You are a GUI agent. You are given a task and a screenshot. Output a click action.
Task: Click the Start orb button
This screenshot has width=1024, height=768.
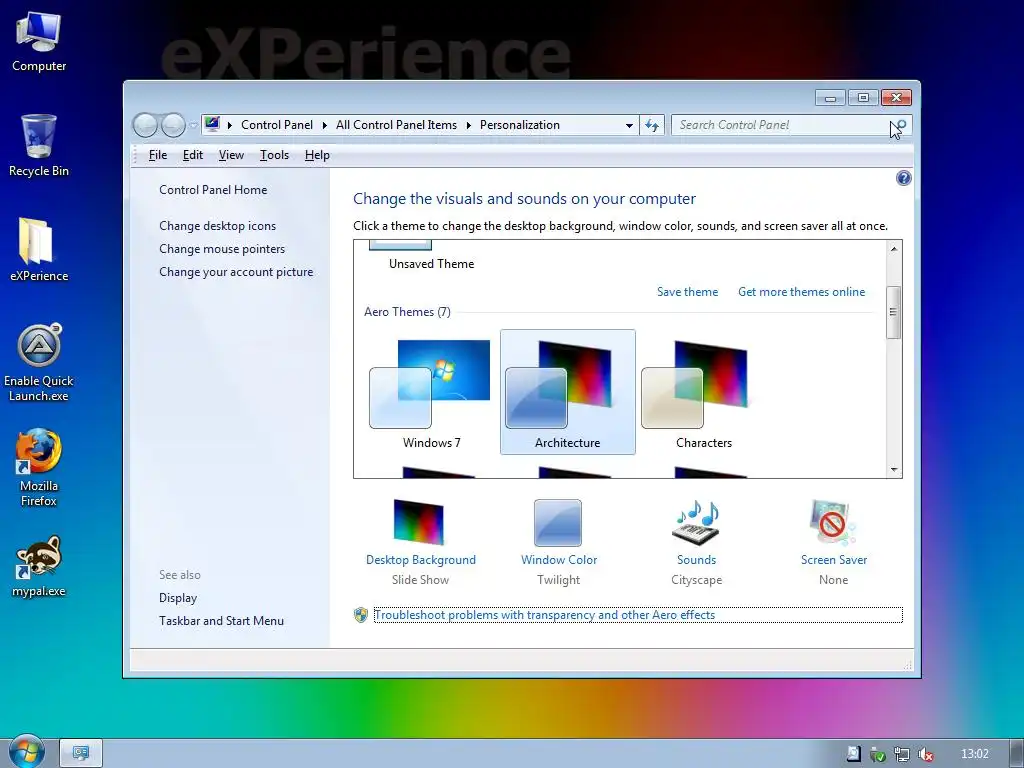coord(26,752)
